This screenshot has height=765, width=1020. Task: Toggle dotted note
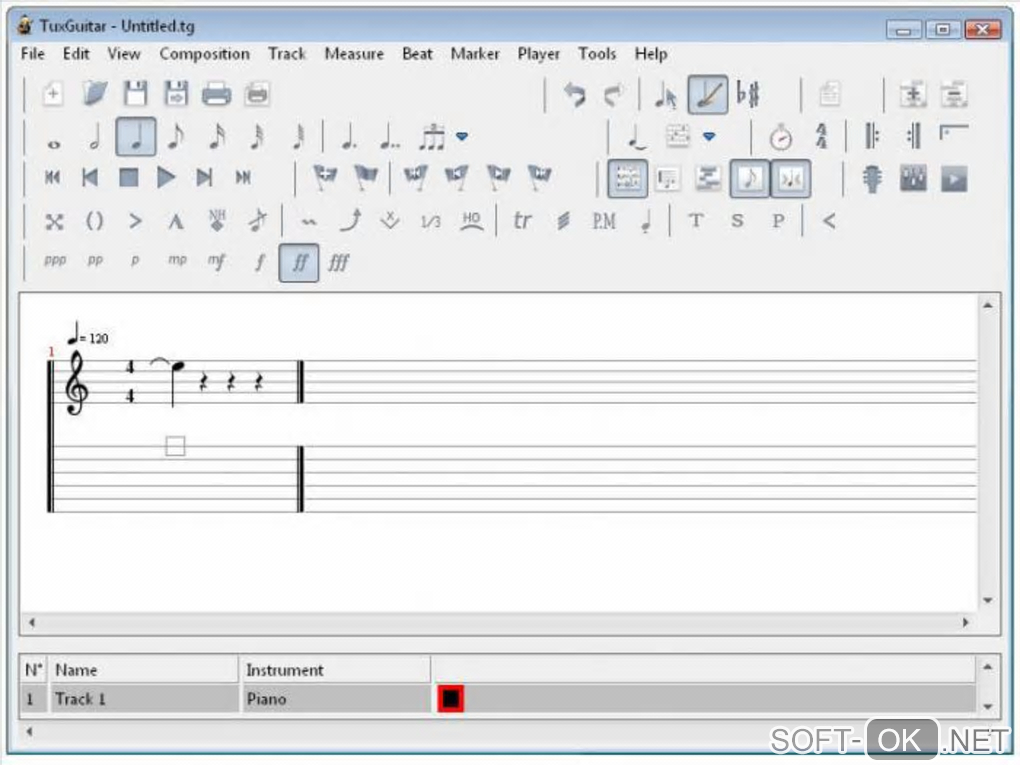tap(349, 137)
